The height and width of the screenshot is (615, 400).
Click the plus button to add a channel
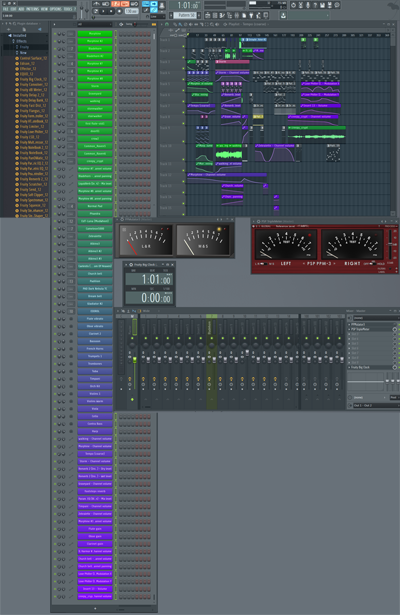pos(95,608)
